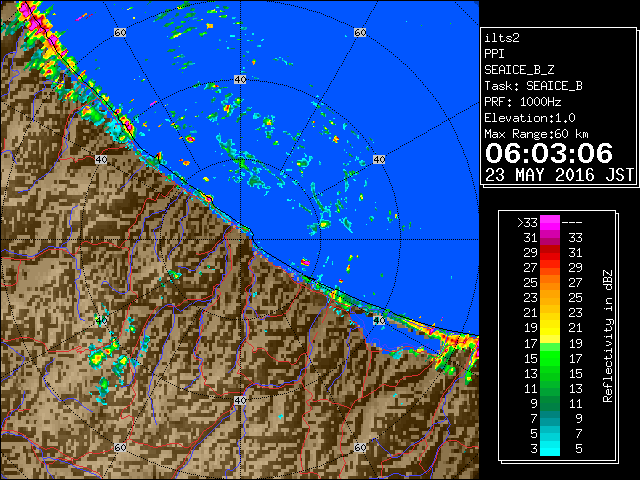Viewport: 640px width, 480px height.
Task: Click the "PRF: 1000Hz" entry
Action: 523,102
